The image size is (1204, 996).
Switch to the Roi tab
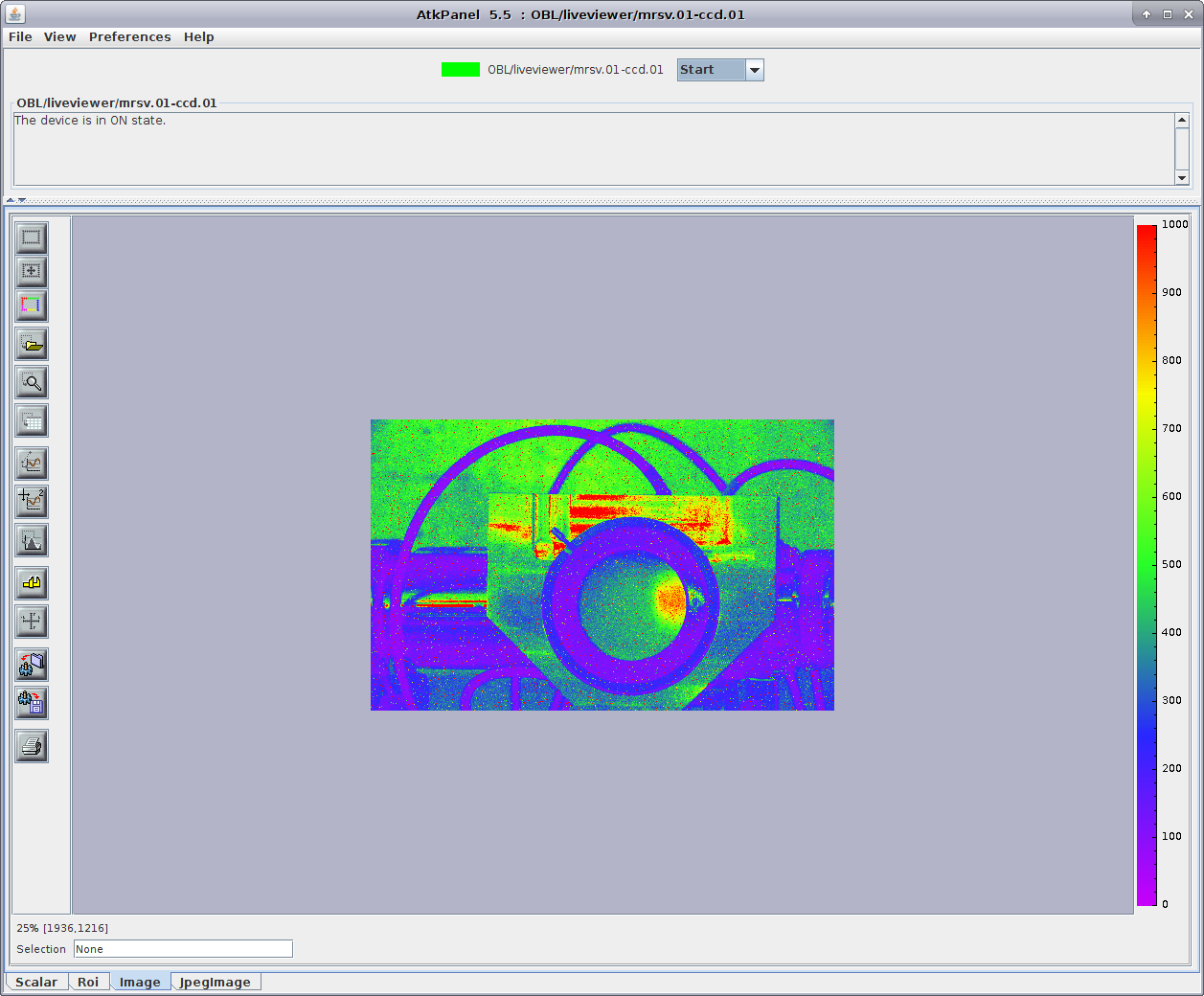pos(88,983)
